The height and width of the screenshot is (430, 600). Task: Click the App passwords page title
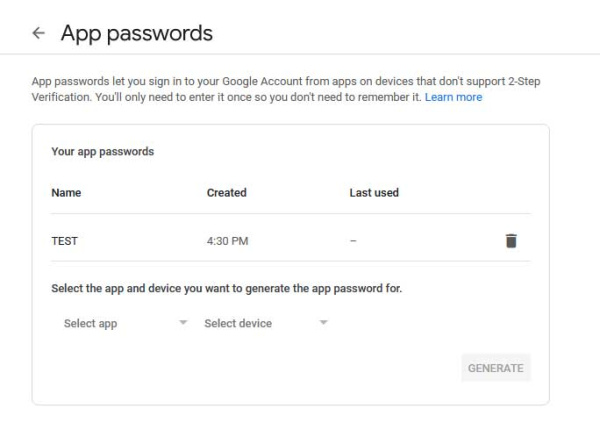137,33
